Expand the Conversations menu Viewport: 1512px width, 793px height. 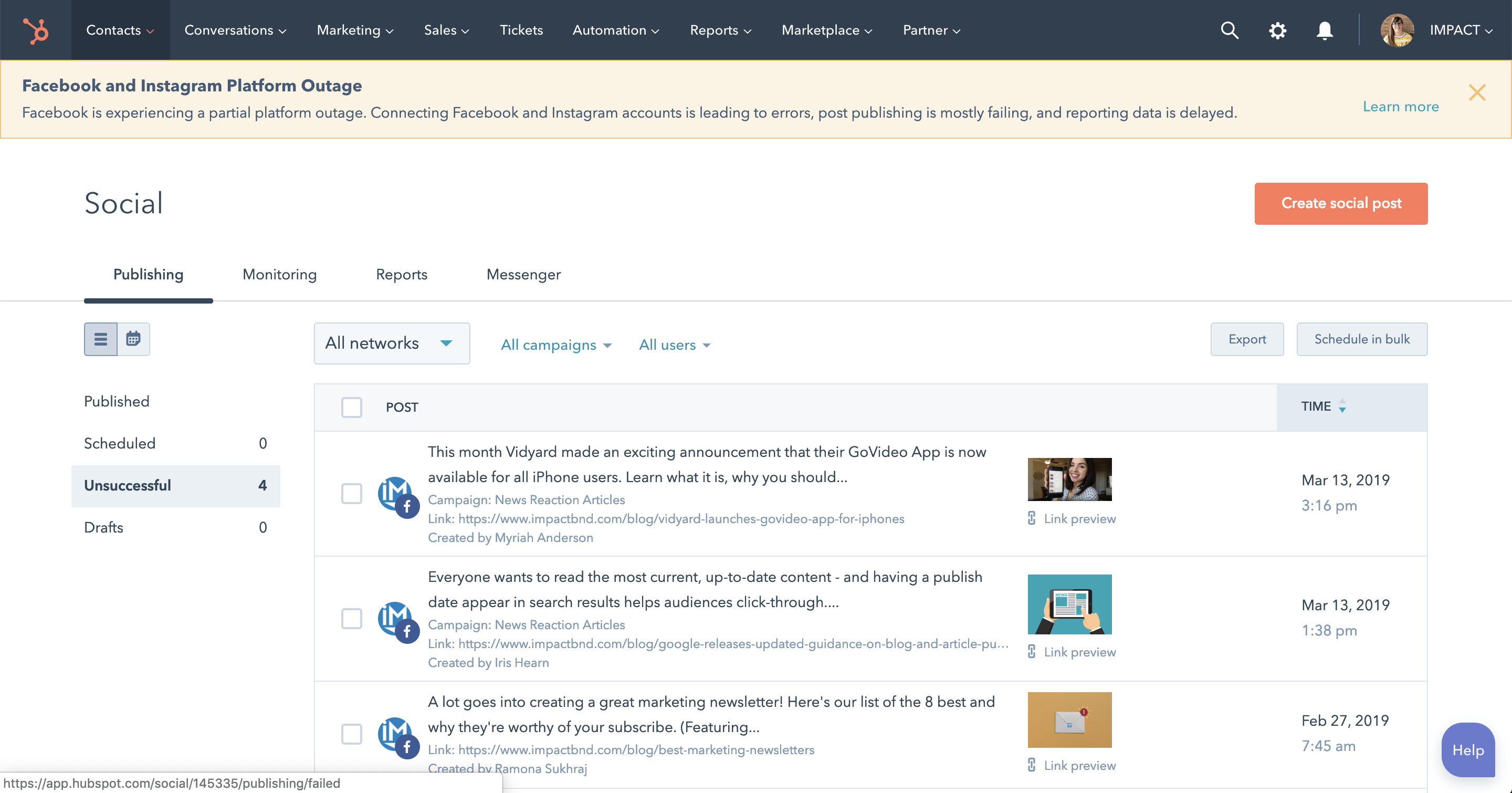pyautogui.click(x=235, y=30)
